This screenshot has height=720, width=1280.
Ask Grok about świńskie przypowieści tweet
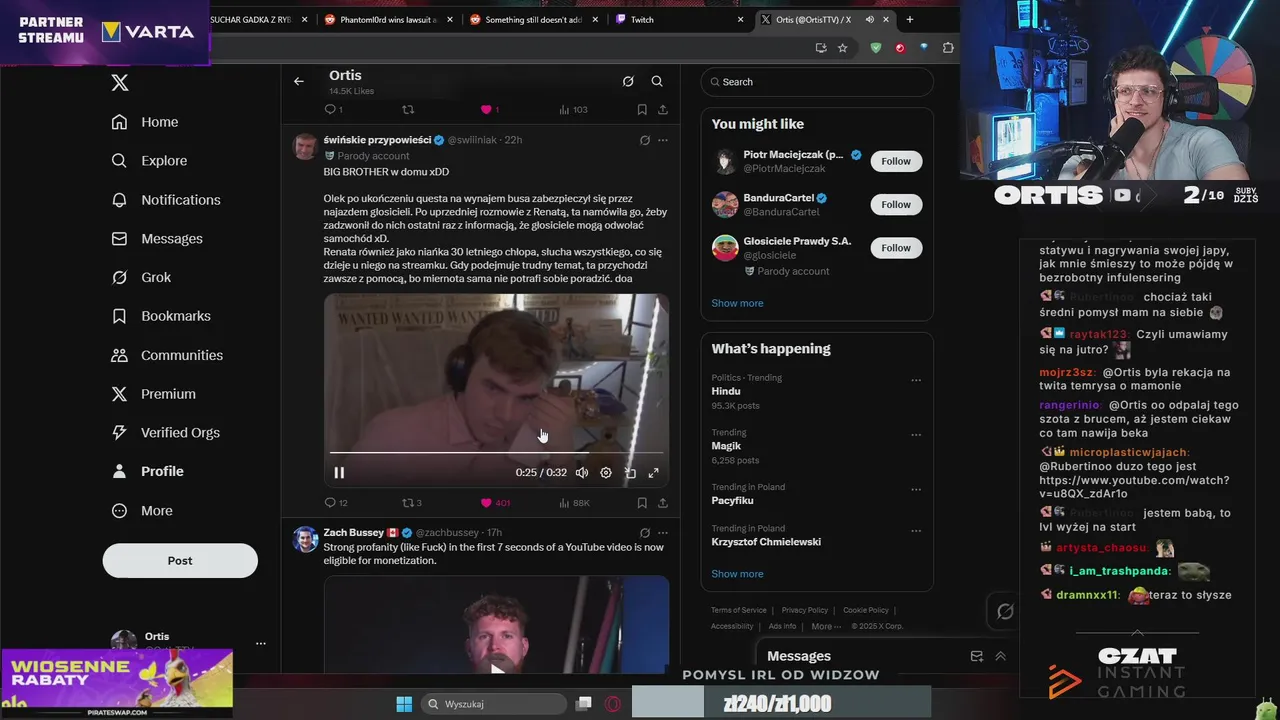pos(645,140)
